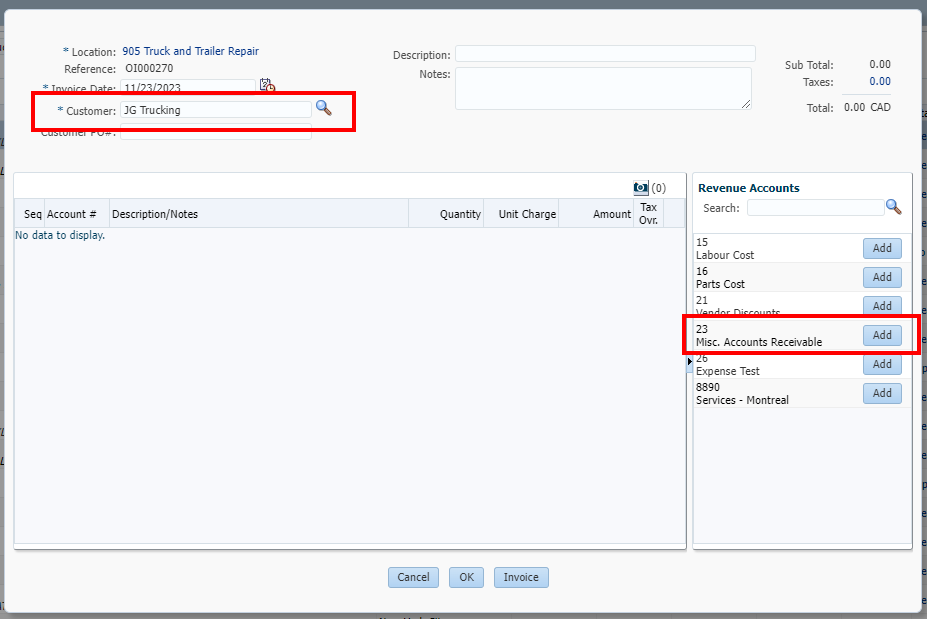The height and width of the screenshot is (619, 927).
Task: Open the 905 Truck and Trailer Repair link
Action: [190, 51]
